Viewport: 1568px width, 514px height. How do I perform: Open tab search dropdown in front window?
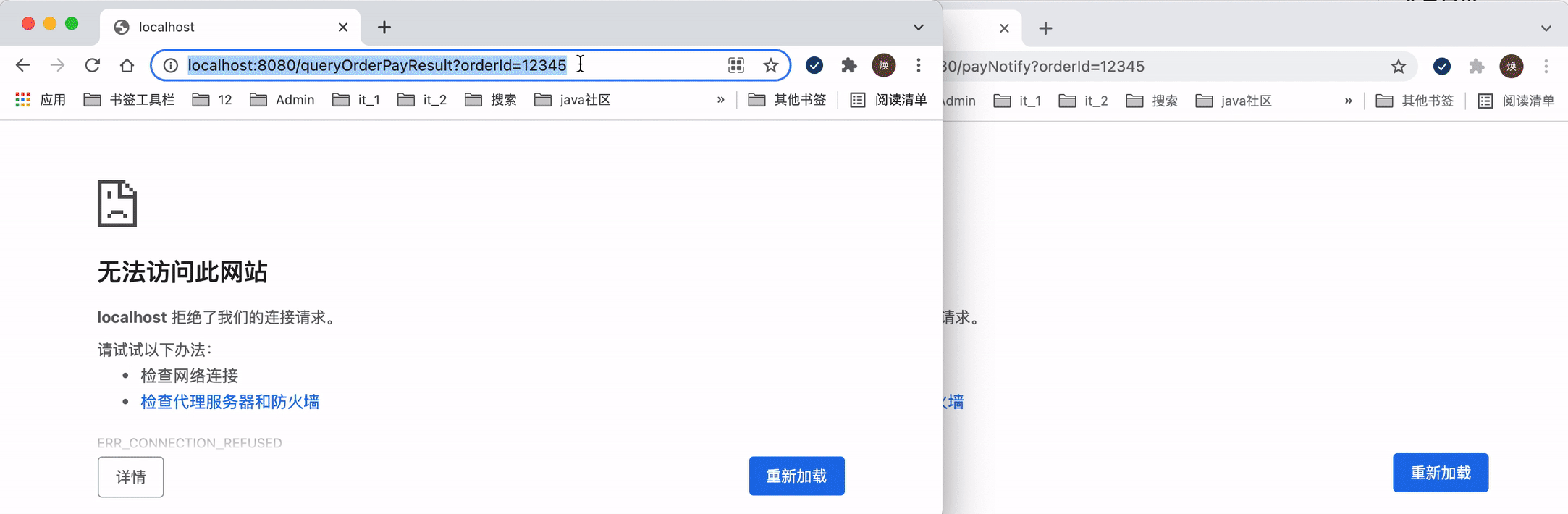pyautogui.click(x=919, y=28)
